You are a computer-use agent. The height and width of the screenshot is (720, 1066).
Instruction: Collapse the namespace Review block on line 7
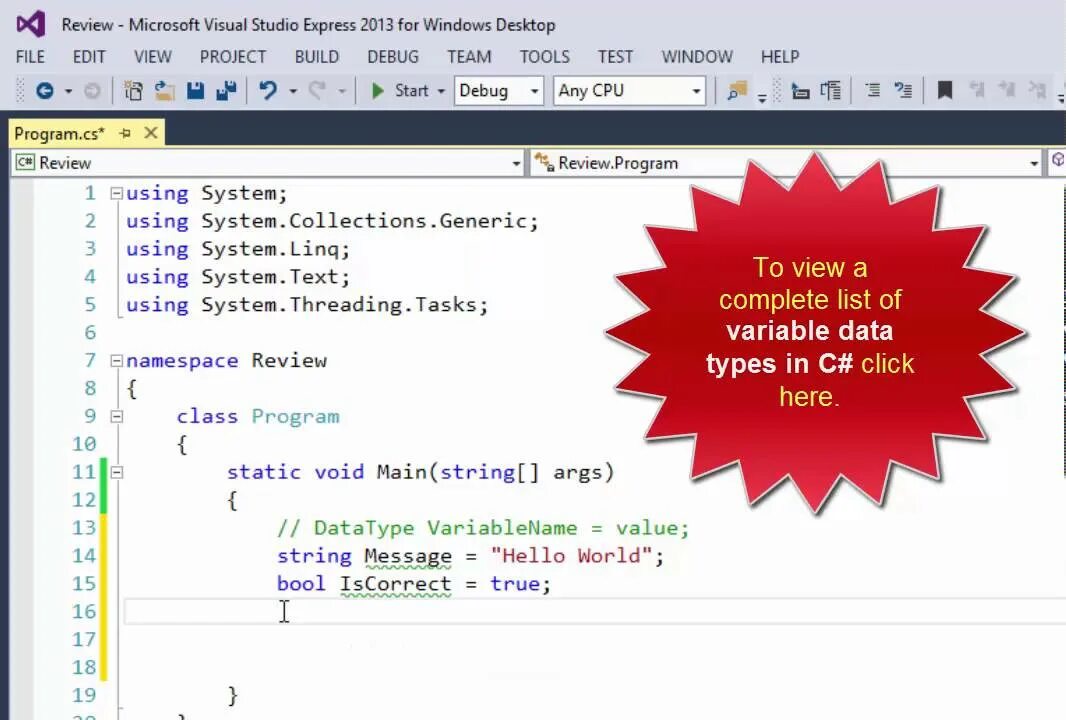click(x=116, y=361)
